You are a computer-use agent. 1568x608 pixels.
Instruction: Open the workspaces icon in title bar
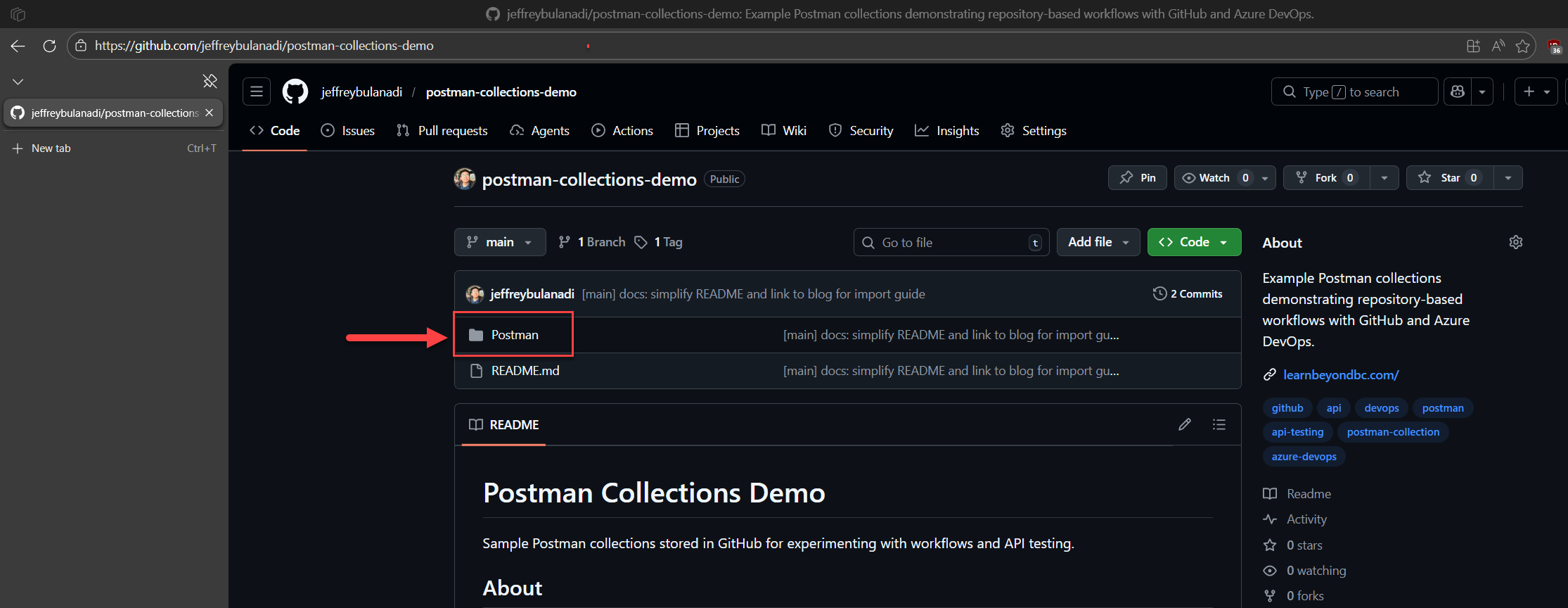pos(18,14)
